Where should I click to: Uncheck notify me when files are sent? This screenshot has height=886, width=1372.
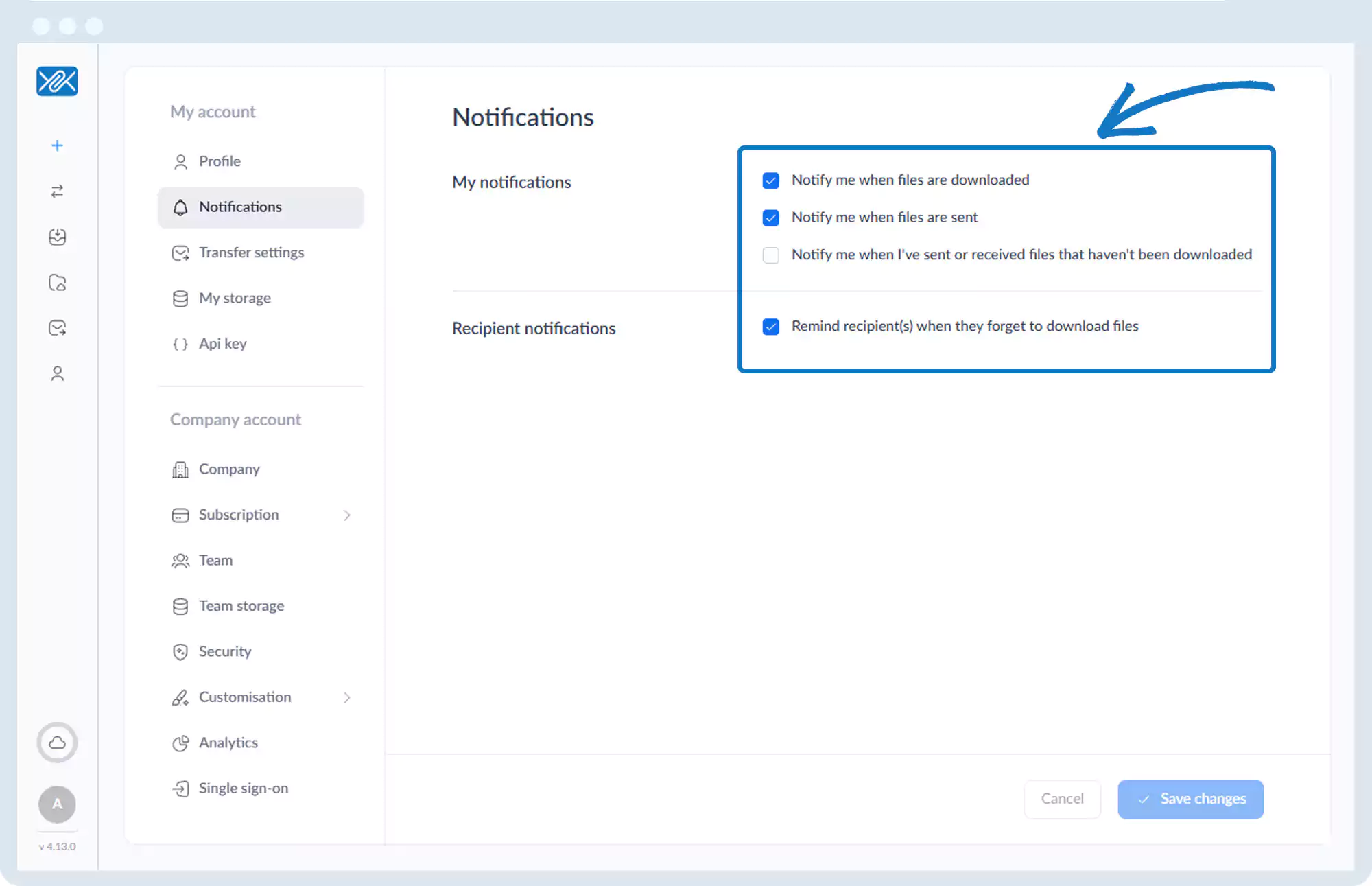771,218
